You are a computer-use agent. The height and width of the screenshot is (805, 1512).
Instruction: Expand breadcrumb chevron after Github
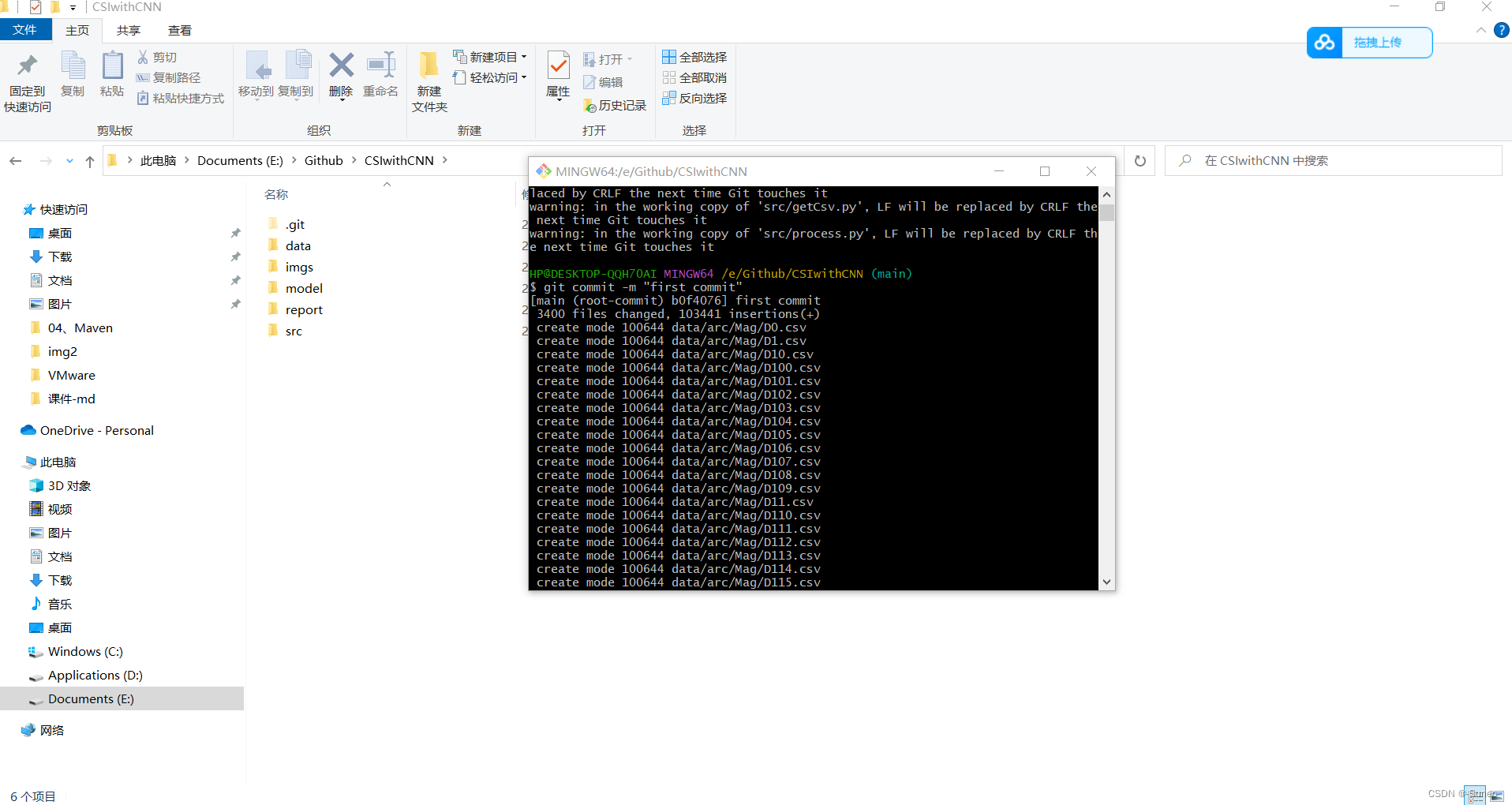coord(354,160)
